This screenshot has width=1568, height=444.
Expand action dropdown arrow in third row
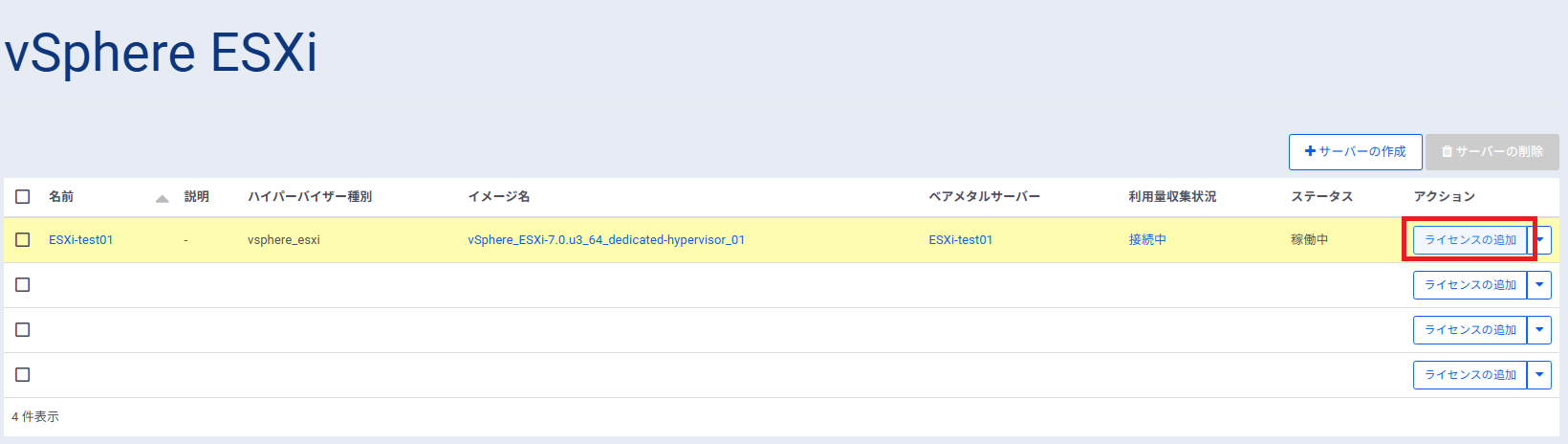coord(1539,330)
